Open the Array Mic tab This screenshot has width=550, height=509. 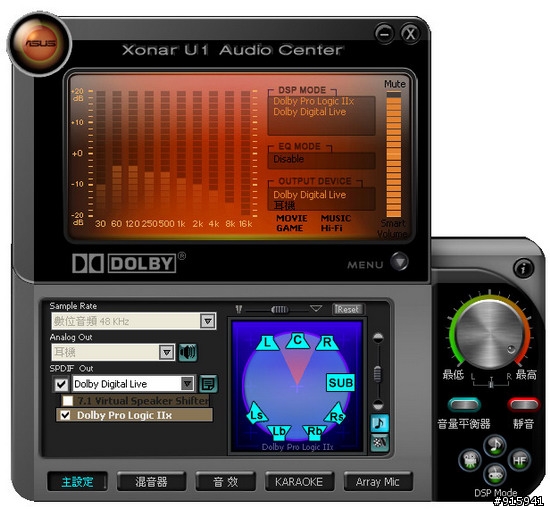[x=377, y=482]
